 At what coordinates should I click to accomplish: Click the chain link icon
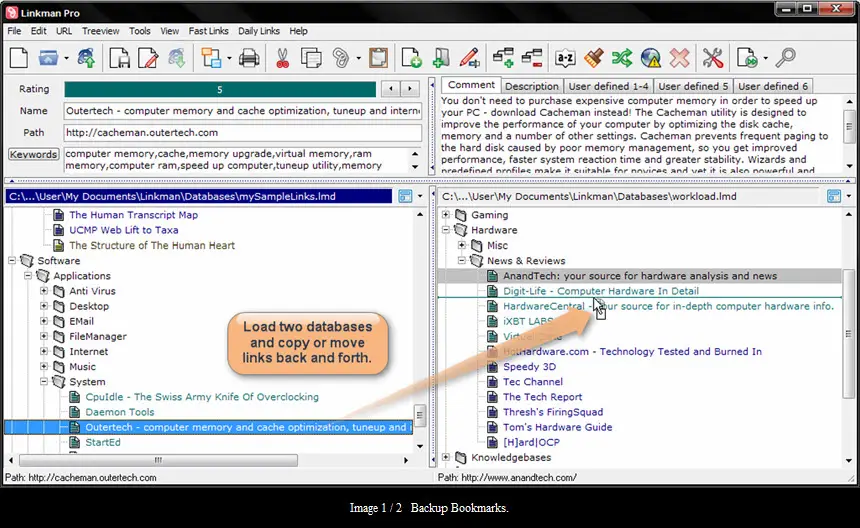[x=341, y=58]
